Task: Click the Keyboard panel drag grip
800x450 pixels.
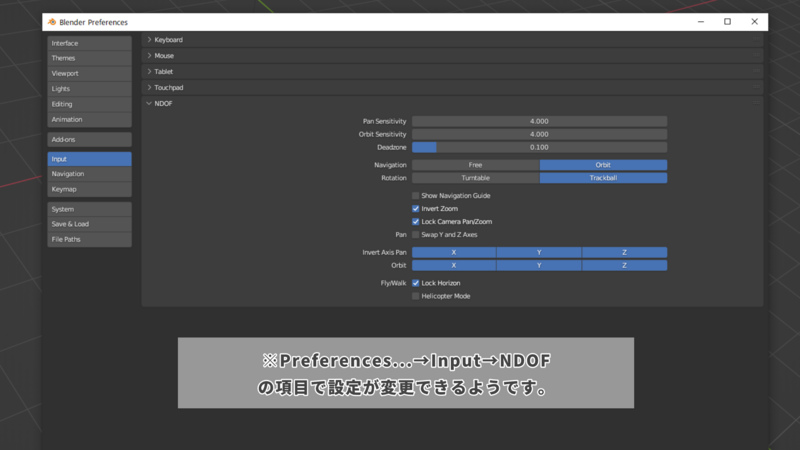Action: click(757, 40)
